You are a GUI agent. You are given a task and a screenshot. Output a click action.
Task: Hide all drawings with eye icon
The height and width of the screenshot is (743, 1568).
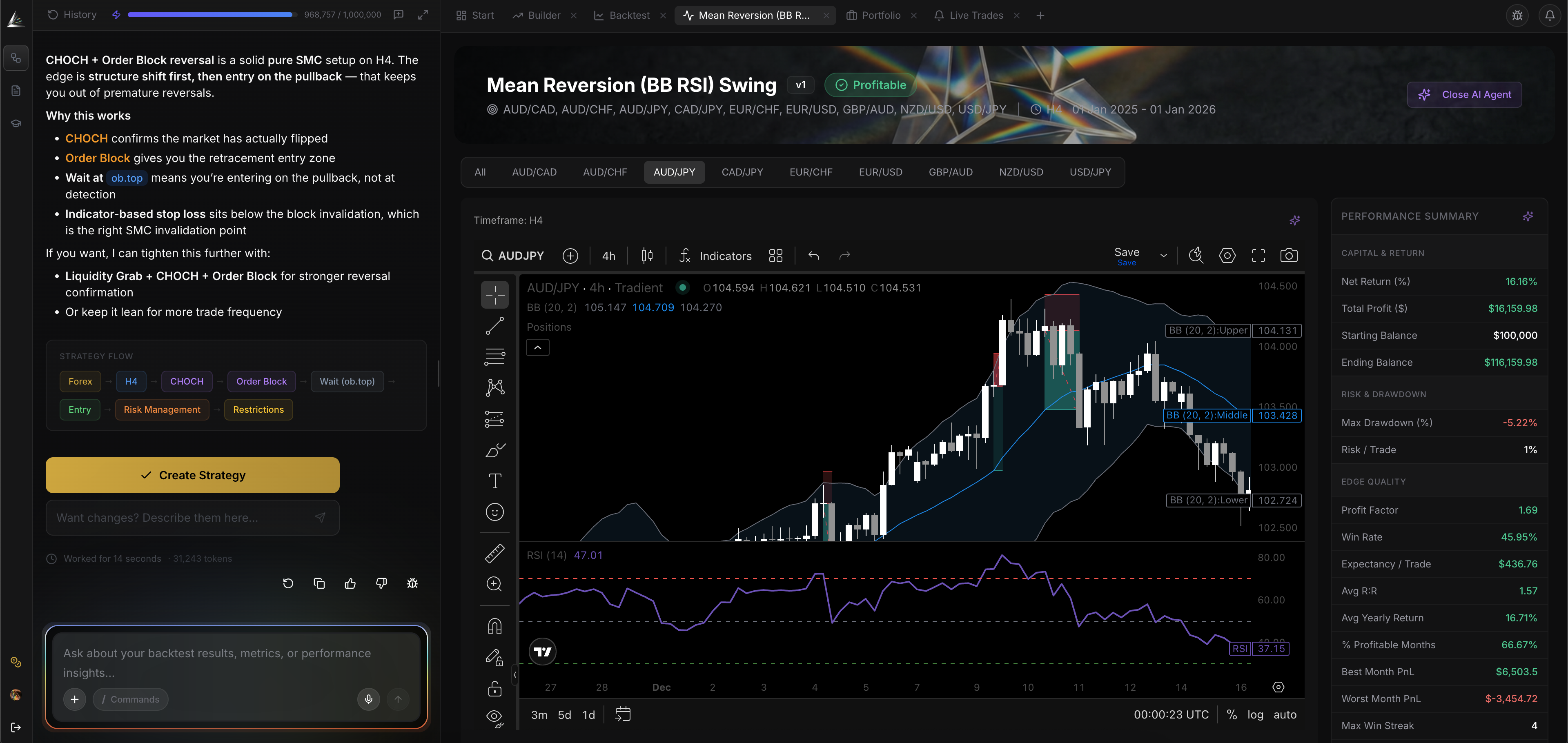494,719
